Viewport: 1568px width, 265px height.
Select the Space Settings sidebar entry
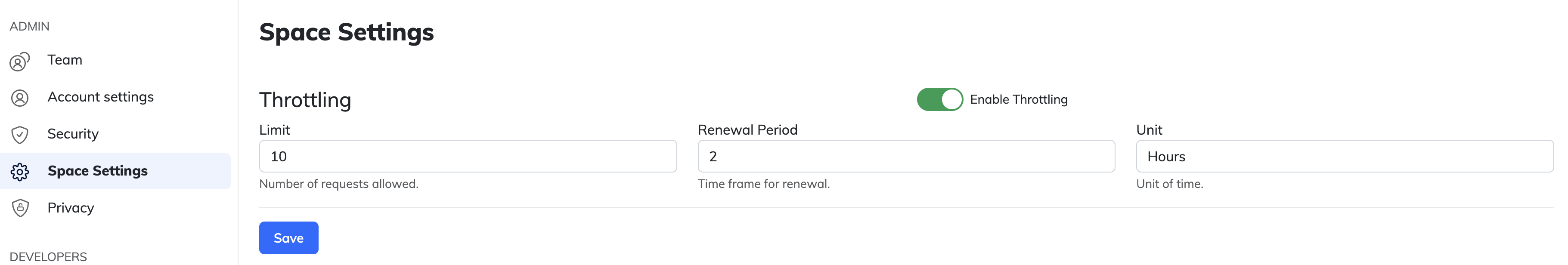tap(116, 171)
